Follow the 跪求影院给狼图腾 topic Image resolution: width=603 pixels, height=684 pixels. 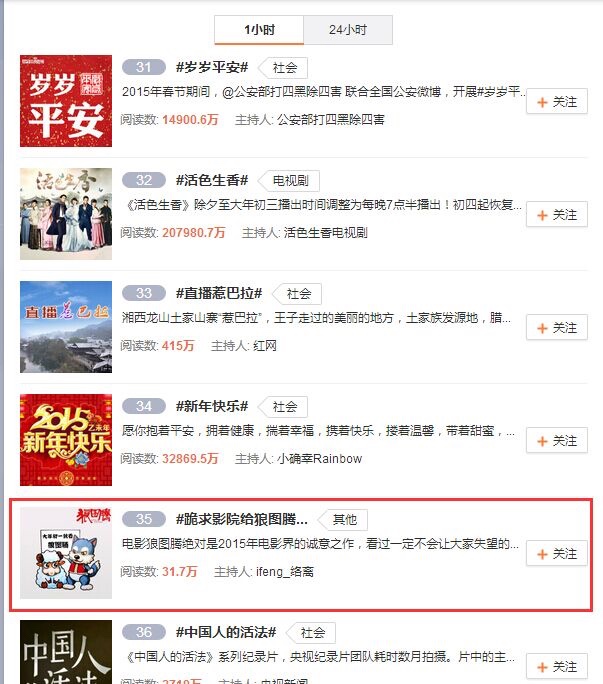[x=557, y=553]
